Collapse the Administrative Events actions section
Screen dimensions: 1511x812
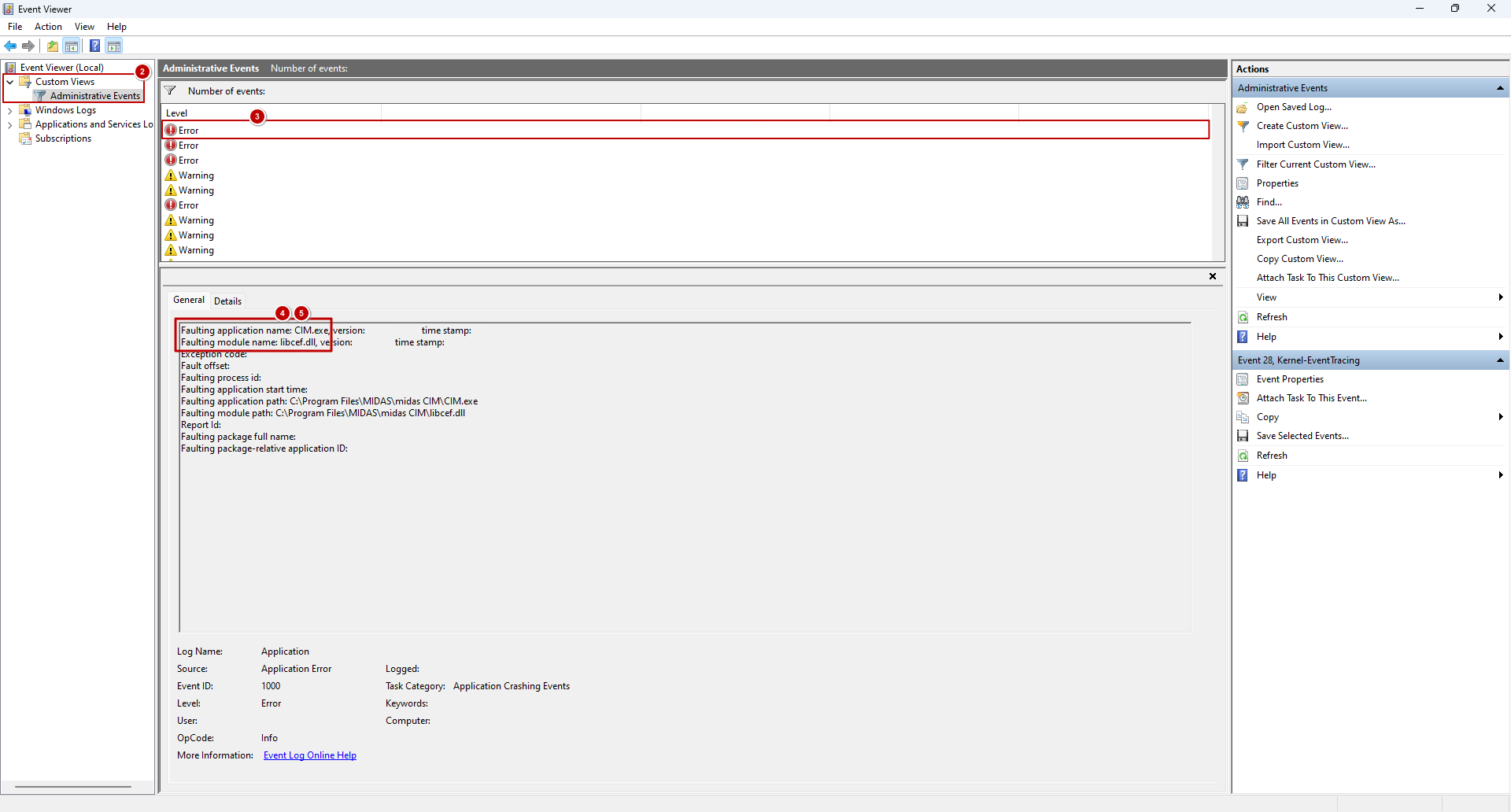[1500, 88]
